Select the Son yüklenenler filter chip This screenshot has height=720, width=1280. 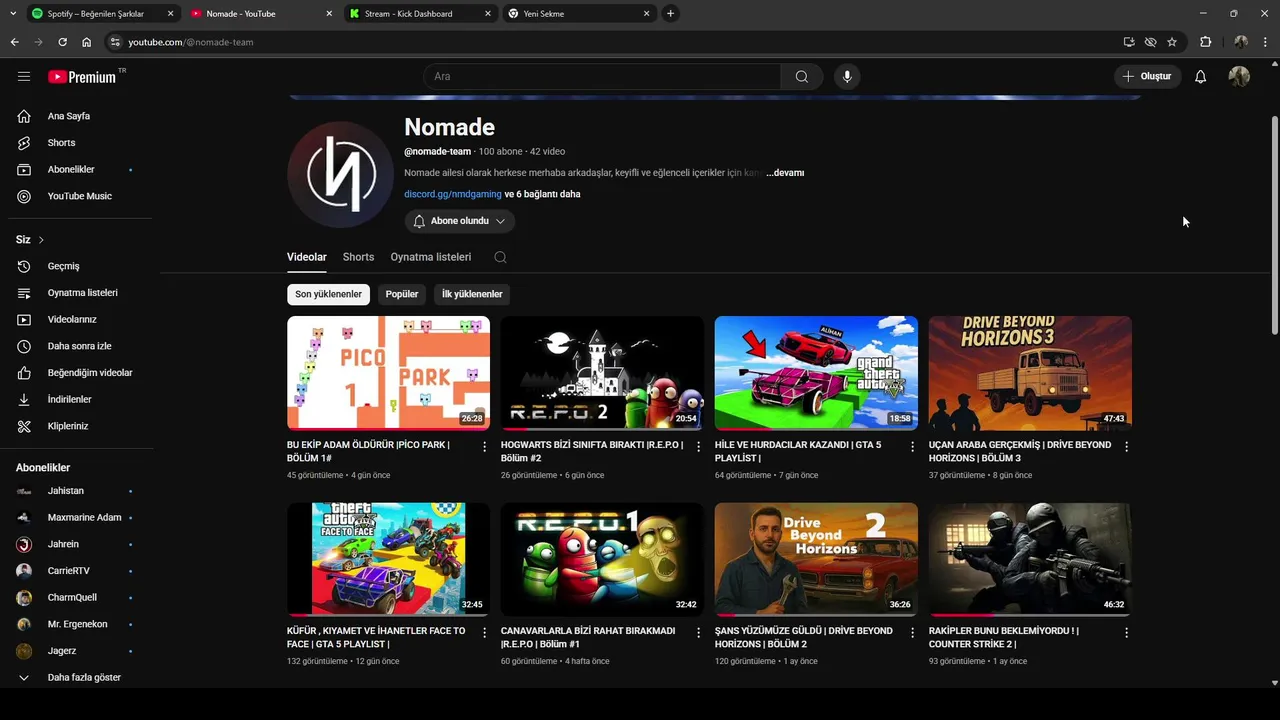tap(328, 294)
